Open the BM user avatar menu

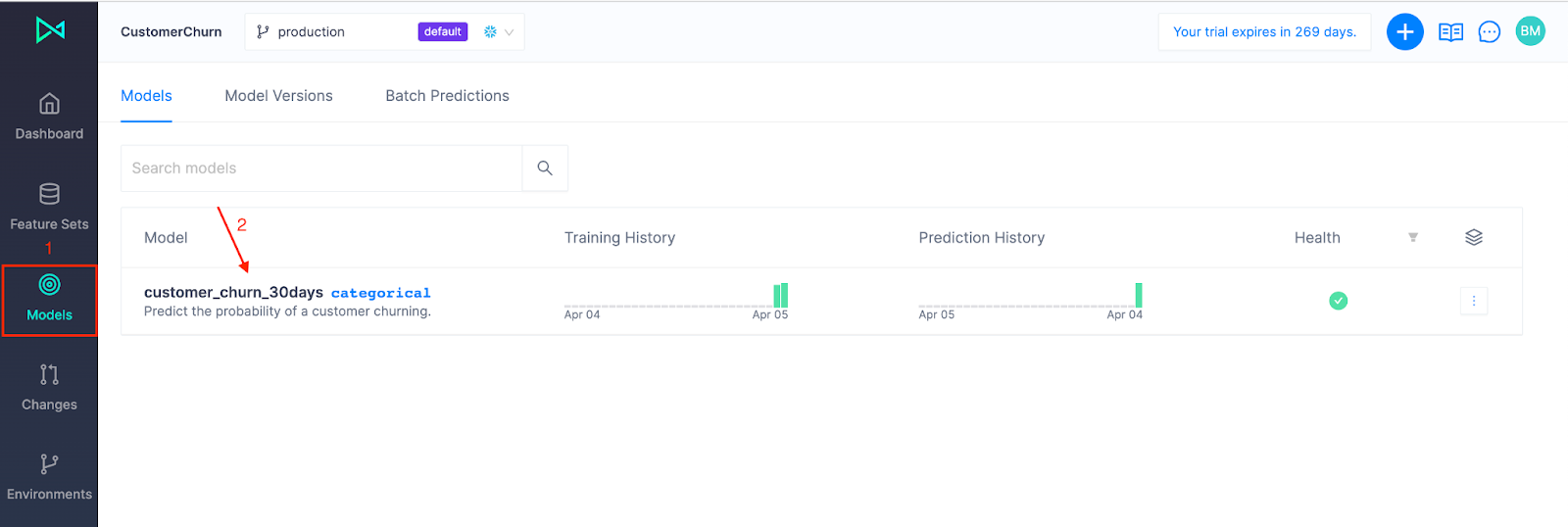(1530, 31)
